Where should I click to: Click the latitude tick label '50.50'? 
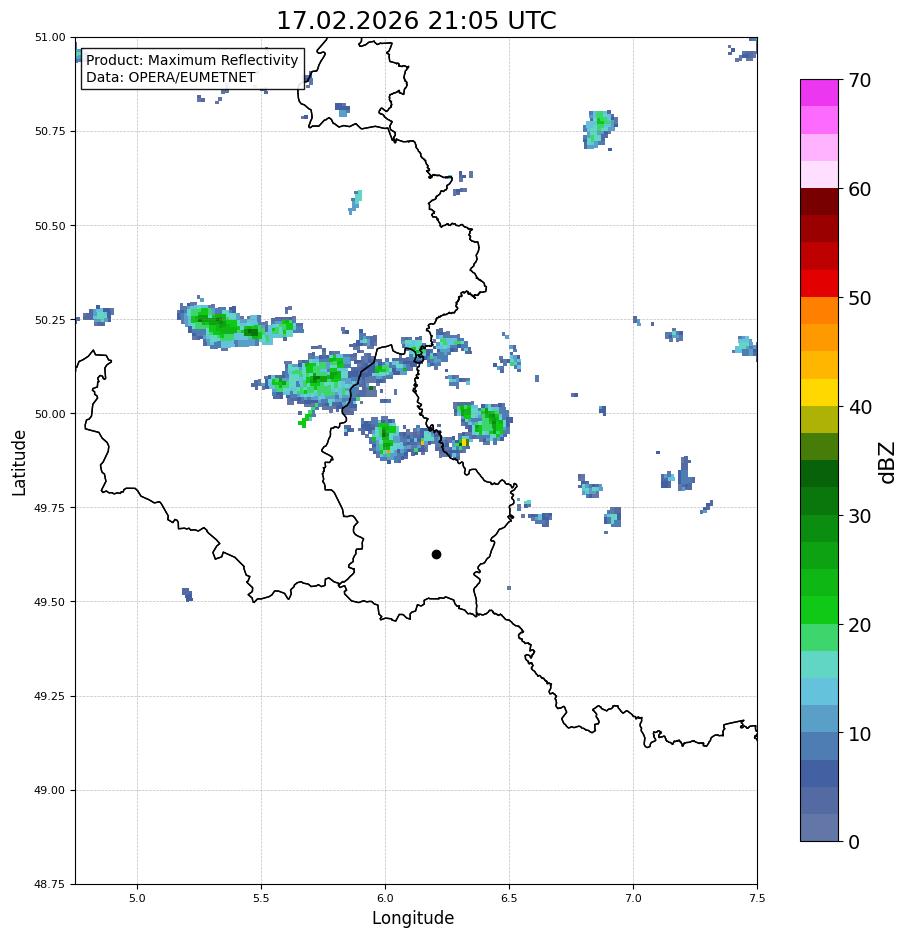pos(50,226)
